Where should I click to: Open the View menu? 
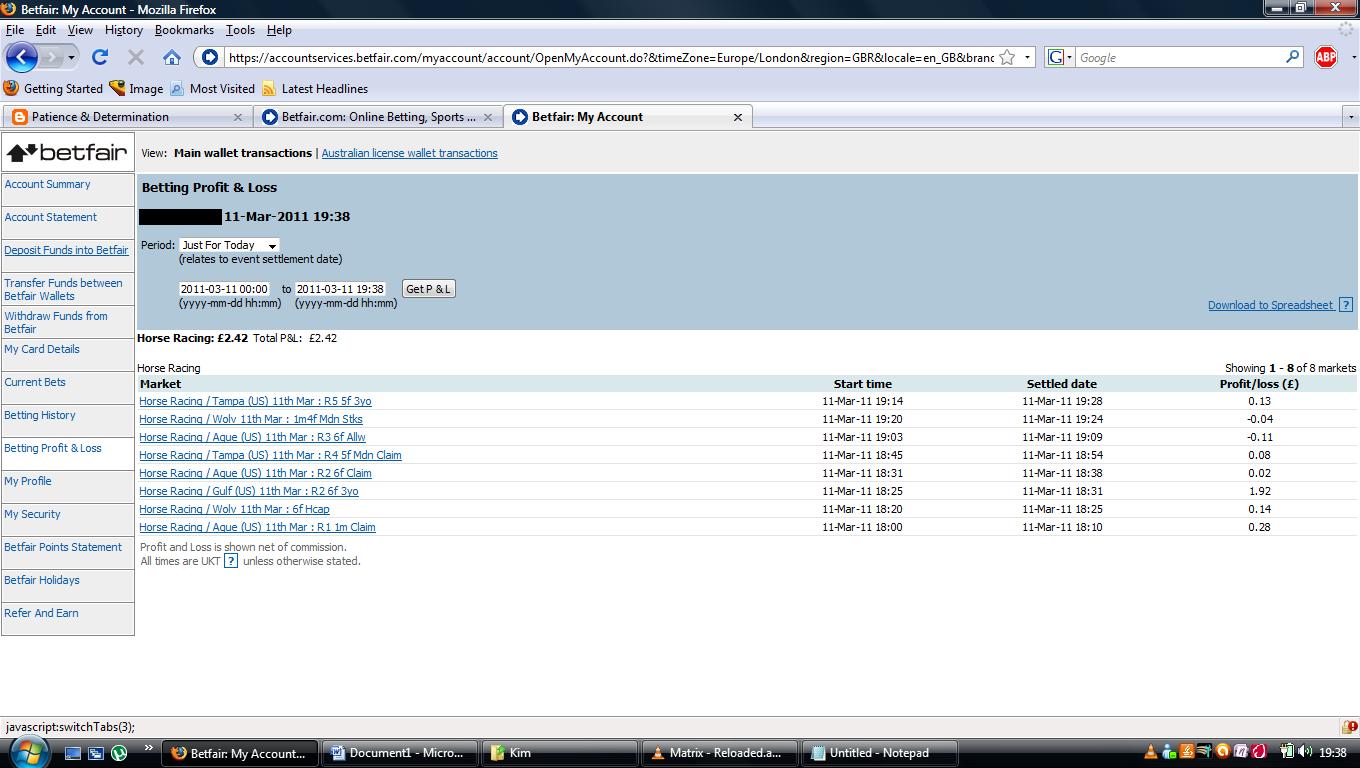point(80,30)
